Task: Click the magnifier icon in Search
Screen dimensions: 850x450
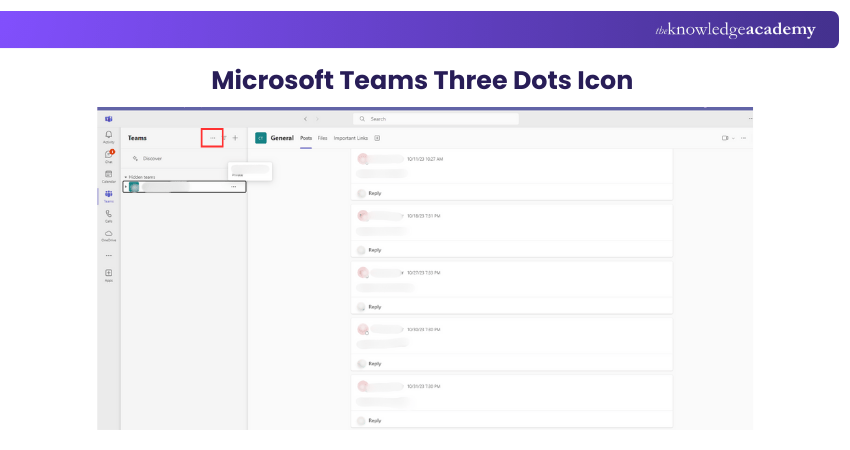Action: pos(362,119)
